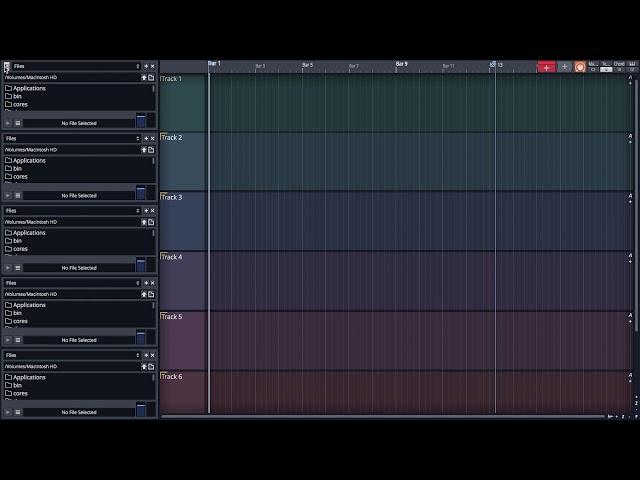
Task: Click the automation 'A' button on Track 2
Action: [630, 136]
